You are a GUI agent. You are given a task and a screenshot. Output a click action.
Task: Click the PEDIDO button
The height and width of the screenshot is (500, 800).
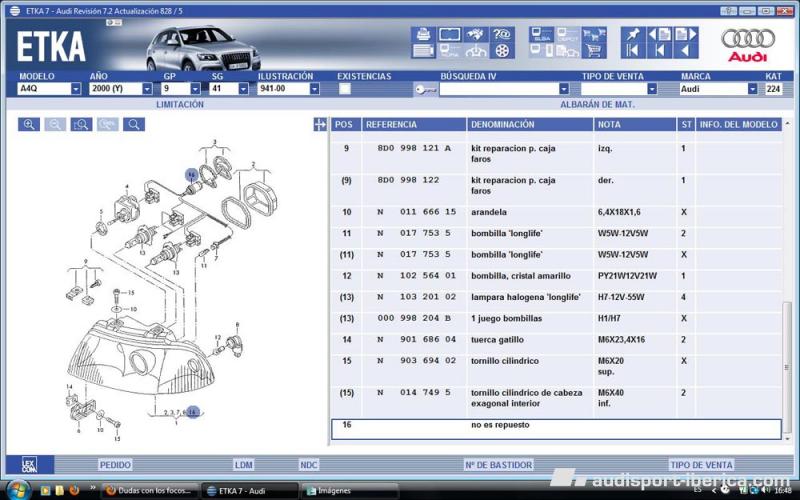pos(115,465)
